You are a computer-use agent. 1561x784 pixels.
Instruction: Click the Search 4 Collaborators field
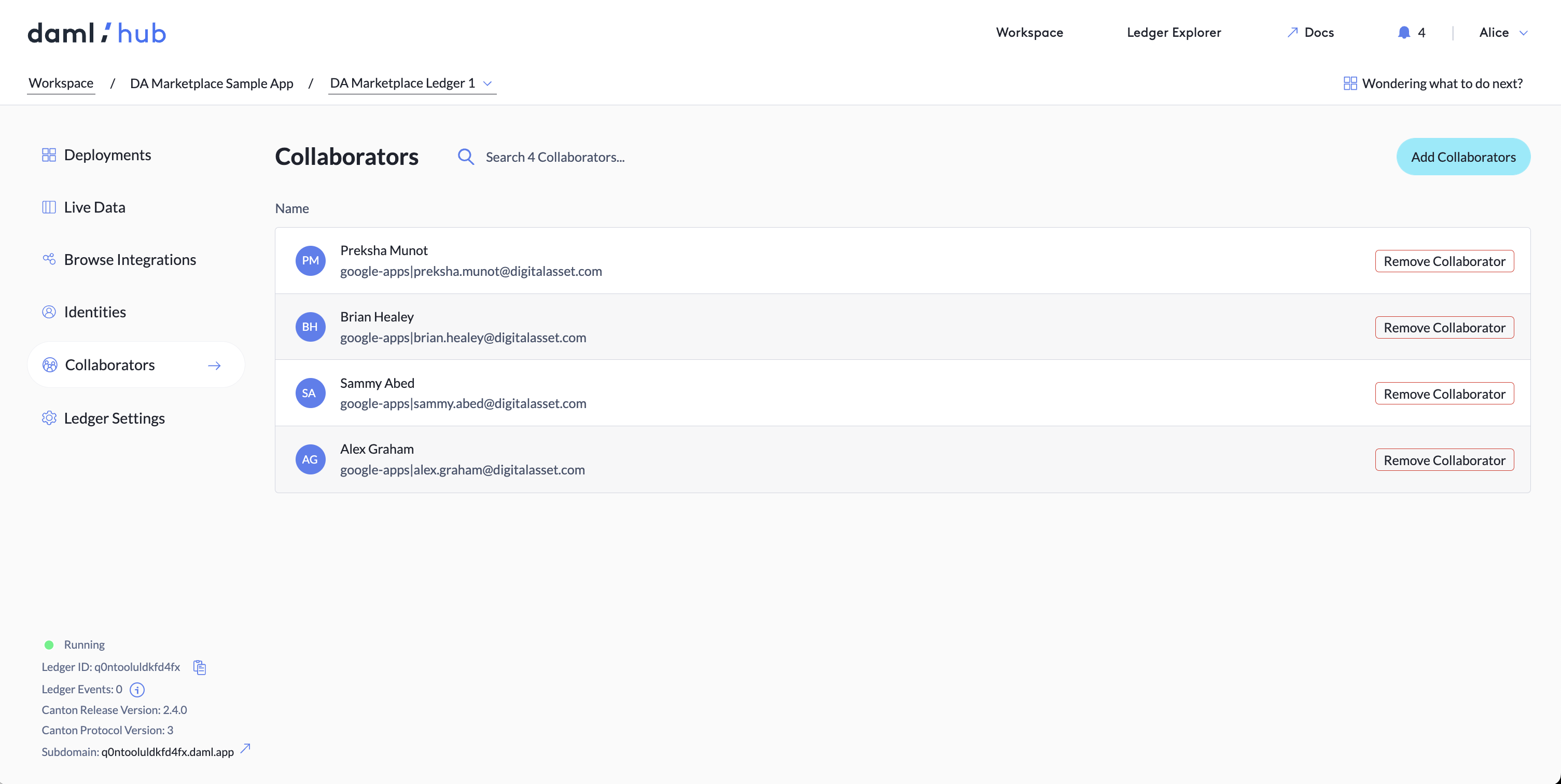click(x=554, y=157)
